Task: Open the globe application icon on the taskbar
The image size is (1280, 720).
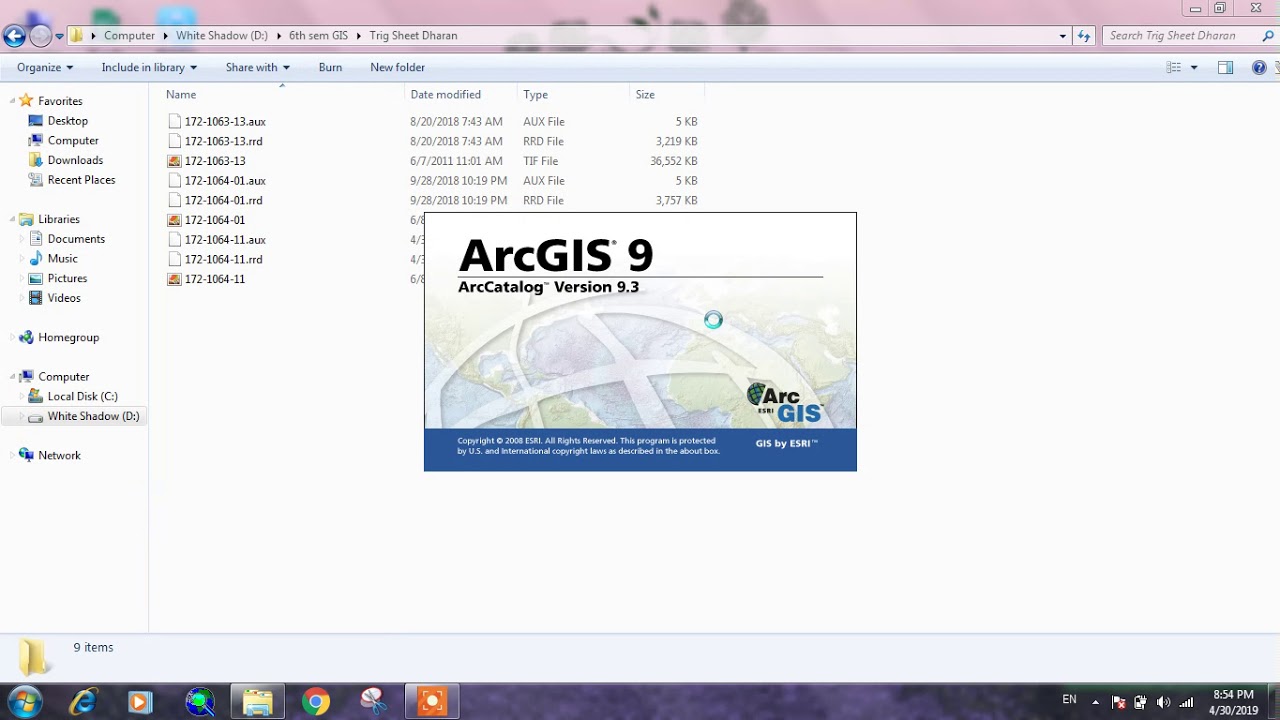Action: point(199,702)
